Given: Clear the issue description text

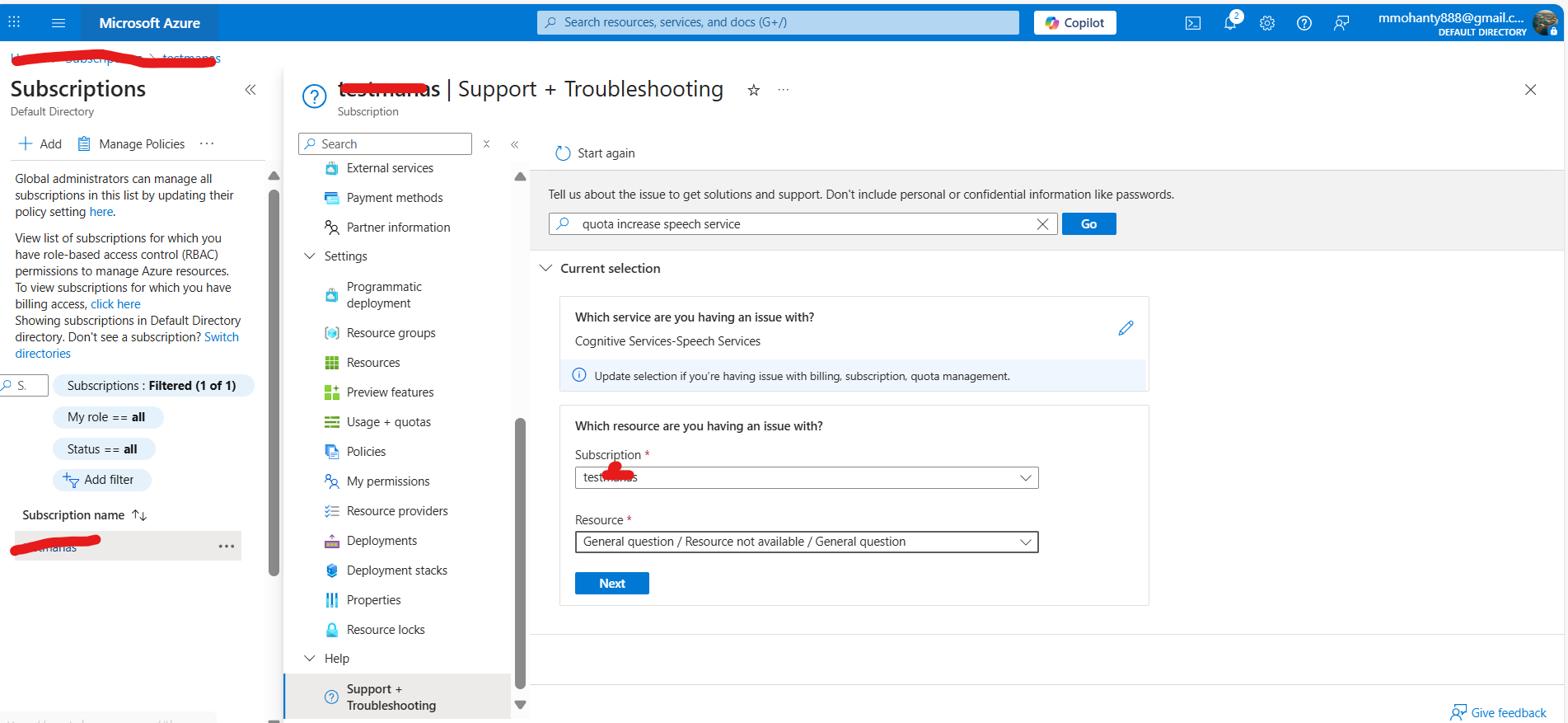Looking at the screenshot, I should [x=1042, y=224].
